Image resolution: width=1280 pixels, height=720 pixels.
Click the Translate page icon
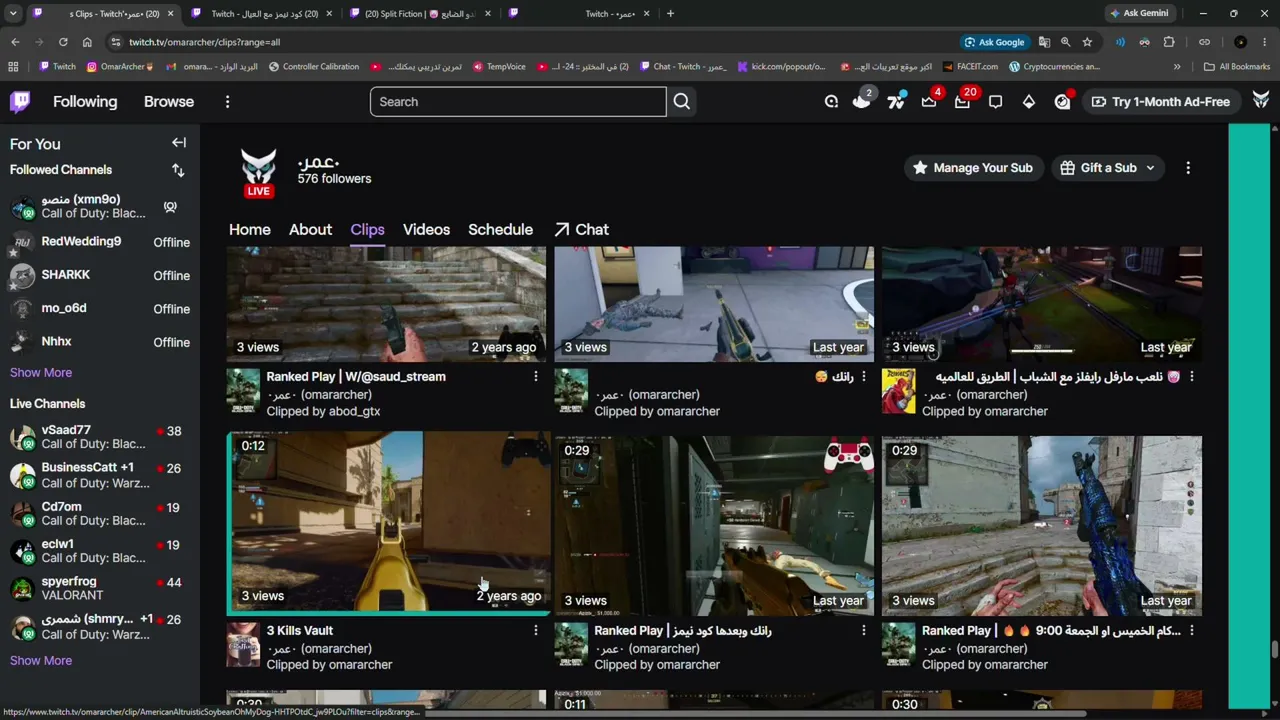point(1044,42)
